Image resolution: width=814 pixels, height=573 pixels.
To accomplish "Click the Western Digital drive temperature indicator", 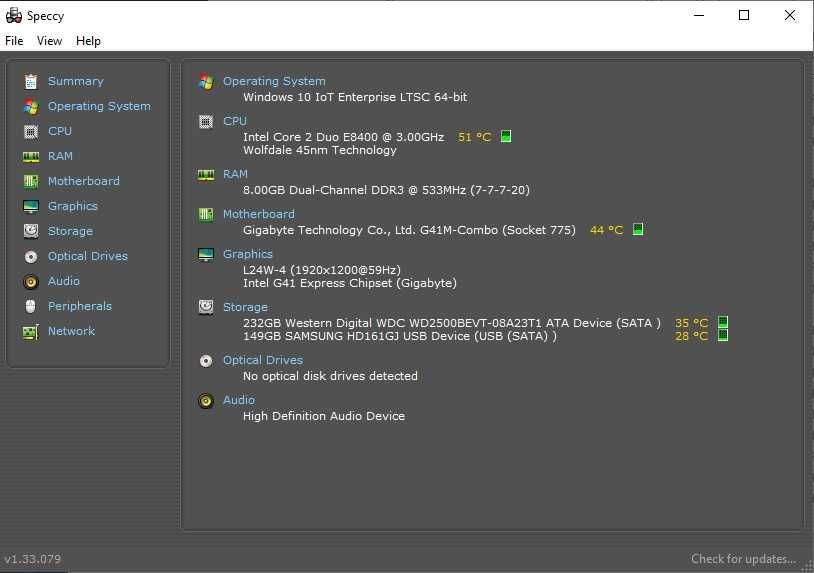I will click(x=723, y=322).
